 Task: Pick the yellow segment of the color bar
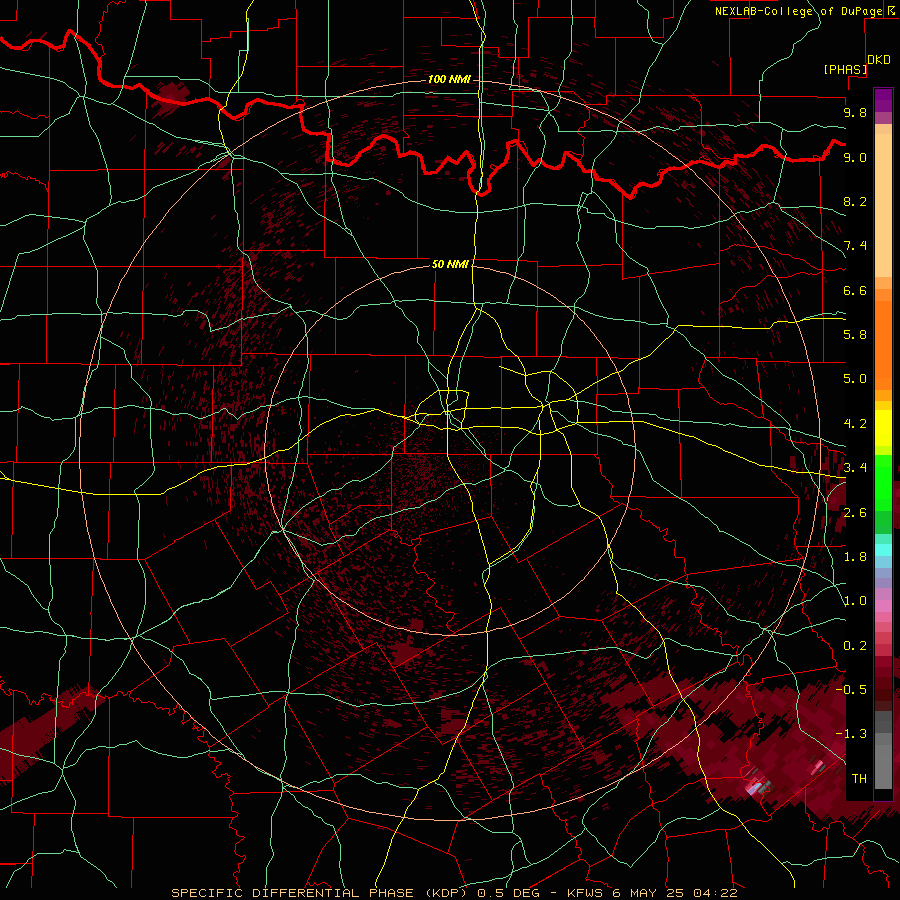coord(883,428)
